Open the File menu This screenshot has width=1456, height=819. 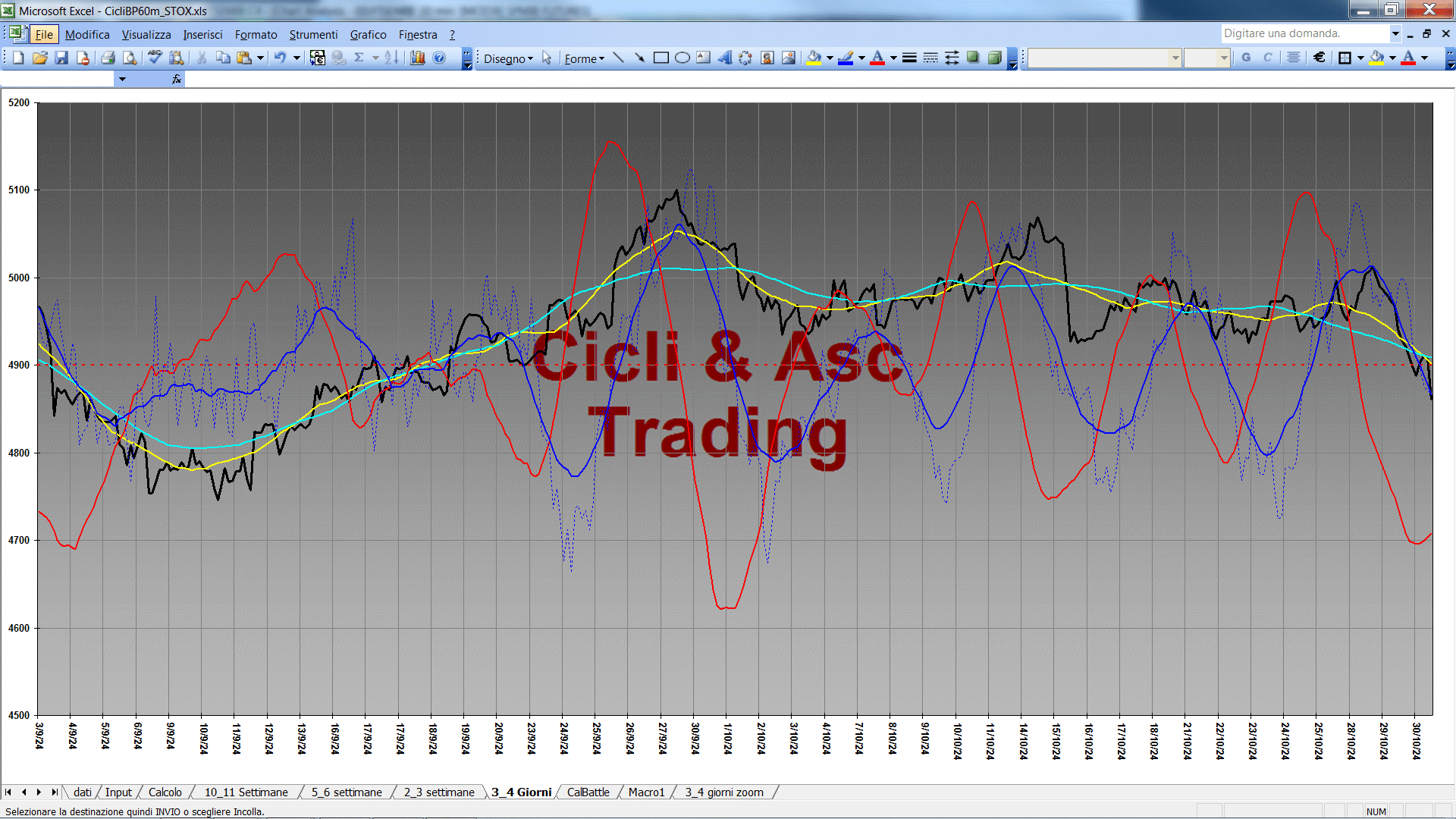click(x=44, y=34)
